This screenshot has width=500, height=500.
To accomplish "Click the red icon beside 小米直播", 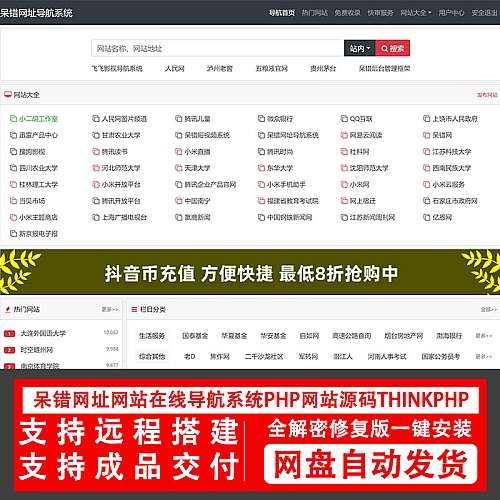I will (x=179, y=152).
